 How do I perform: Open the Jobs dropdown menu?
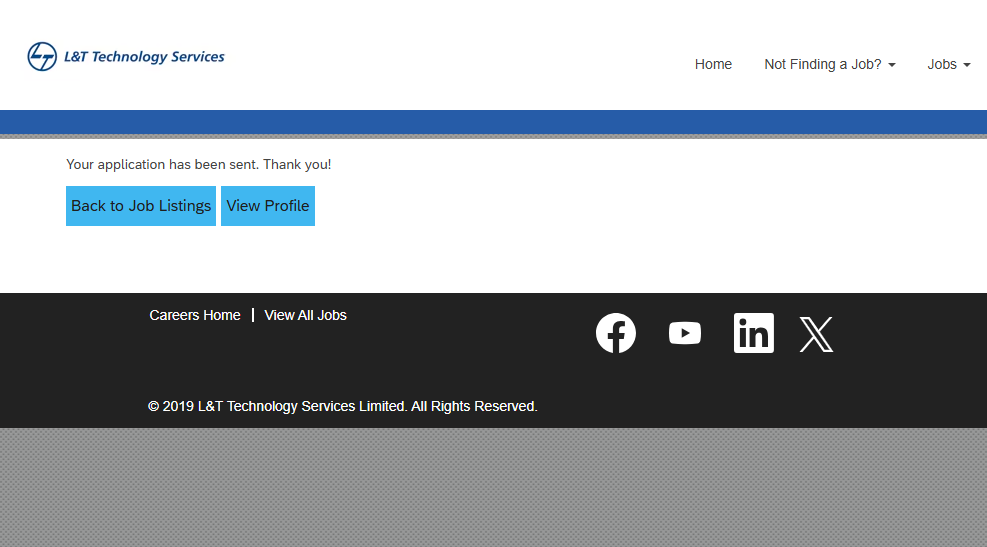coord(942,64)
